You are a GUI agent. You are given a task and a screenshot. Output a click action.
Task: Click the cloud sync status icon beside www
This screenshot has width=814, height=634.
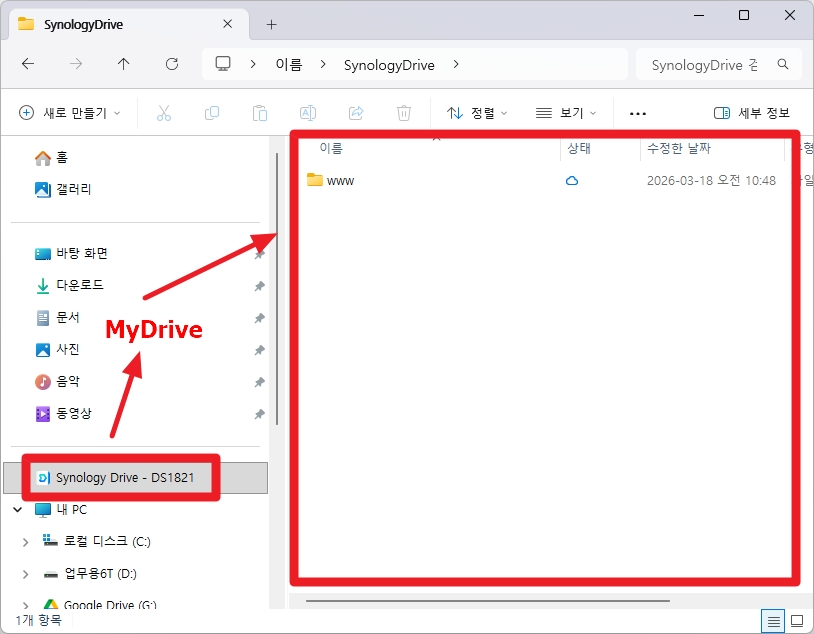[x=572, y=180]
